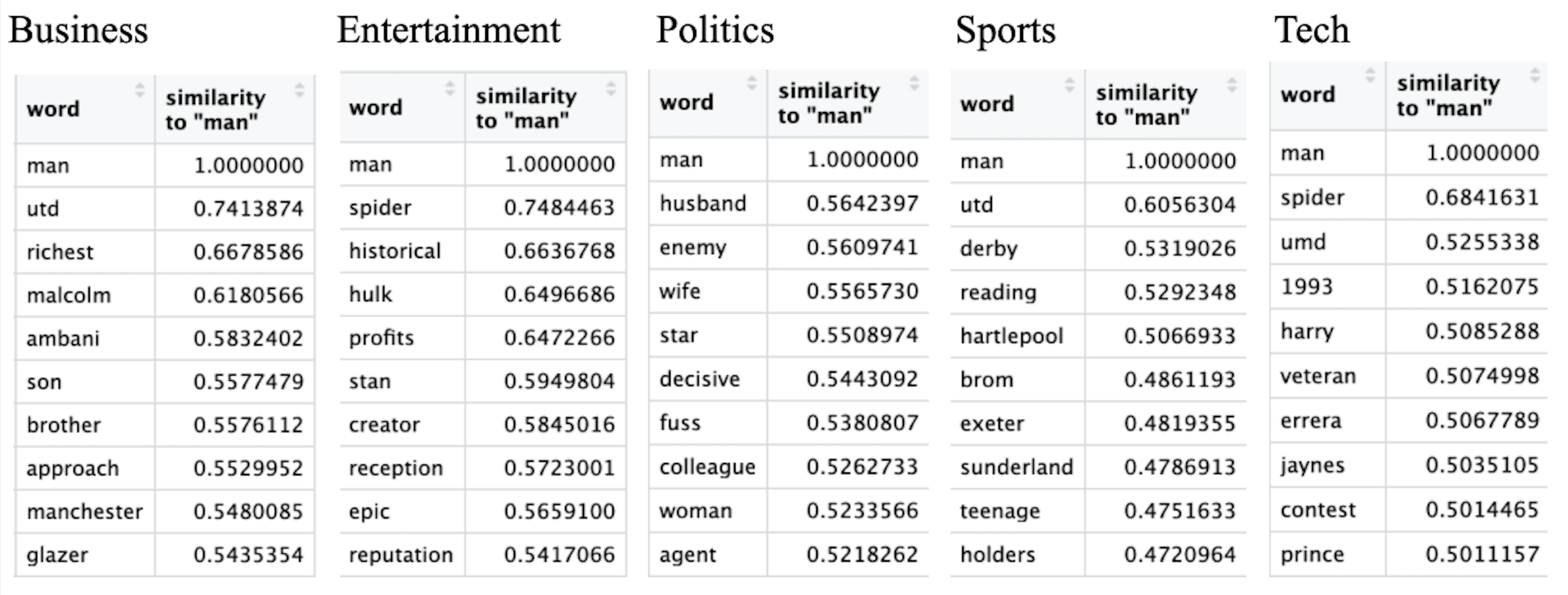Click sort arrows on Sports word column
The width and height of the screenshot is (1568, 595).
click(1069, 85)
